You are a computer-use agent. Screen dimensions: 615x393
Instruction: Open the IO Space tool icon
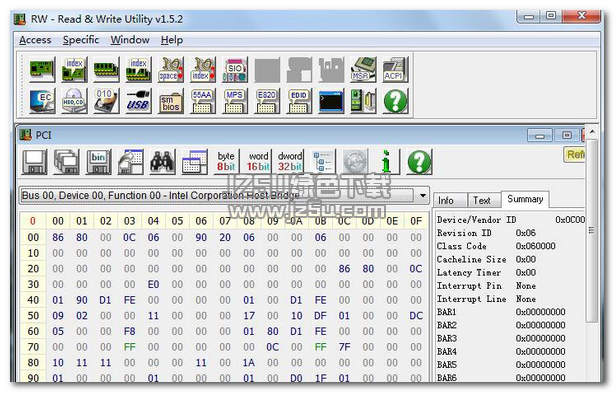171,70
